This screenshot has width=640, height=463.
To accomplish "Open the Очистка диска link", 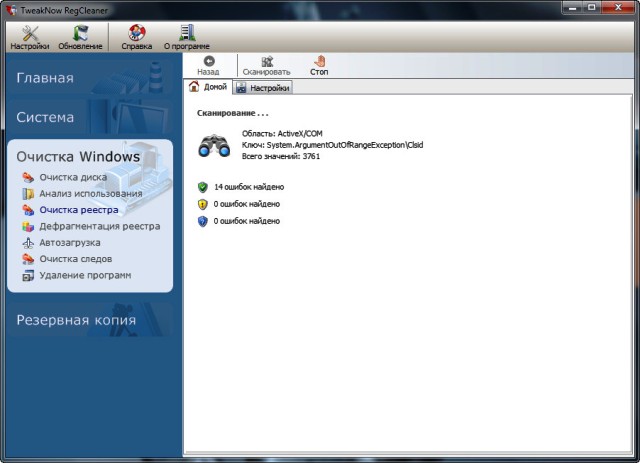I will click(73, 177).
